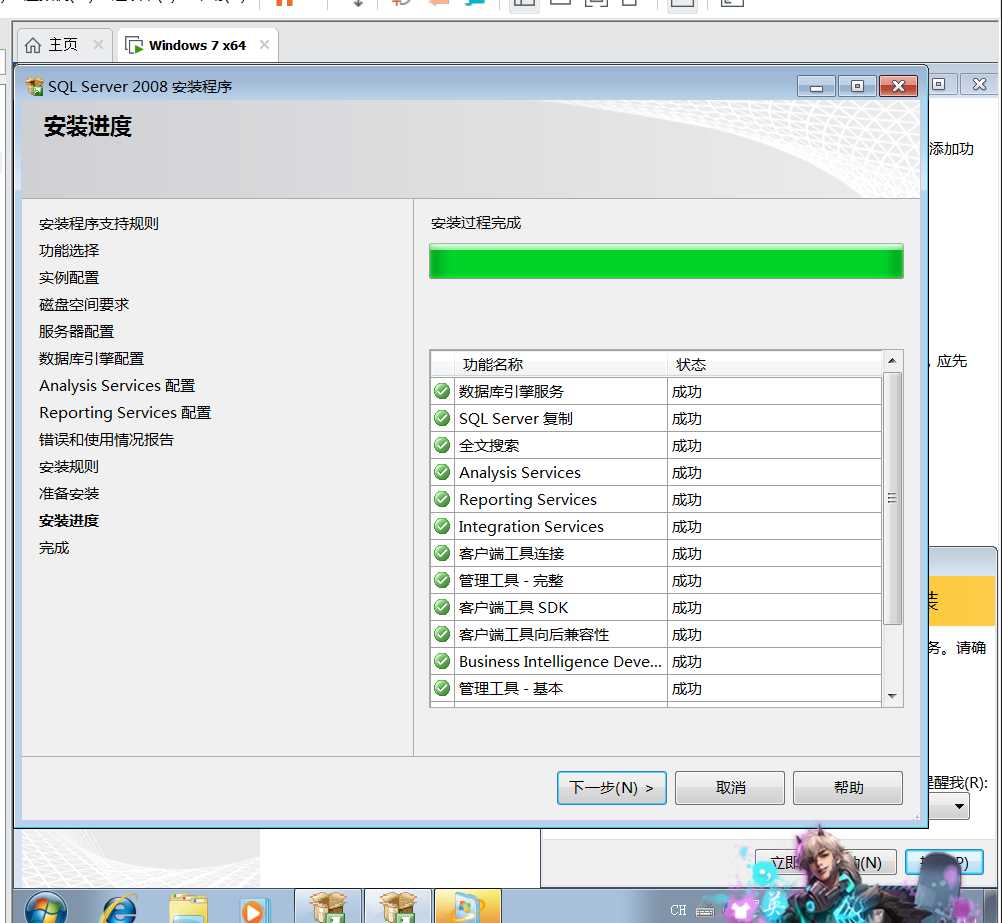Select the Windows 7 x64 tab
The image size is (1002, 923).
click(197, 45)
